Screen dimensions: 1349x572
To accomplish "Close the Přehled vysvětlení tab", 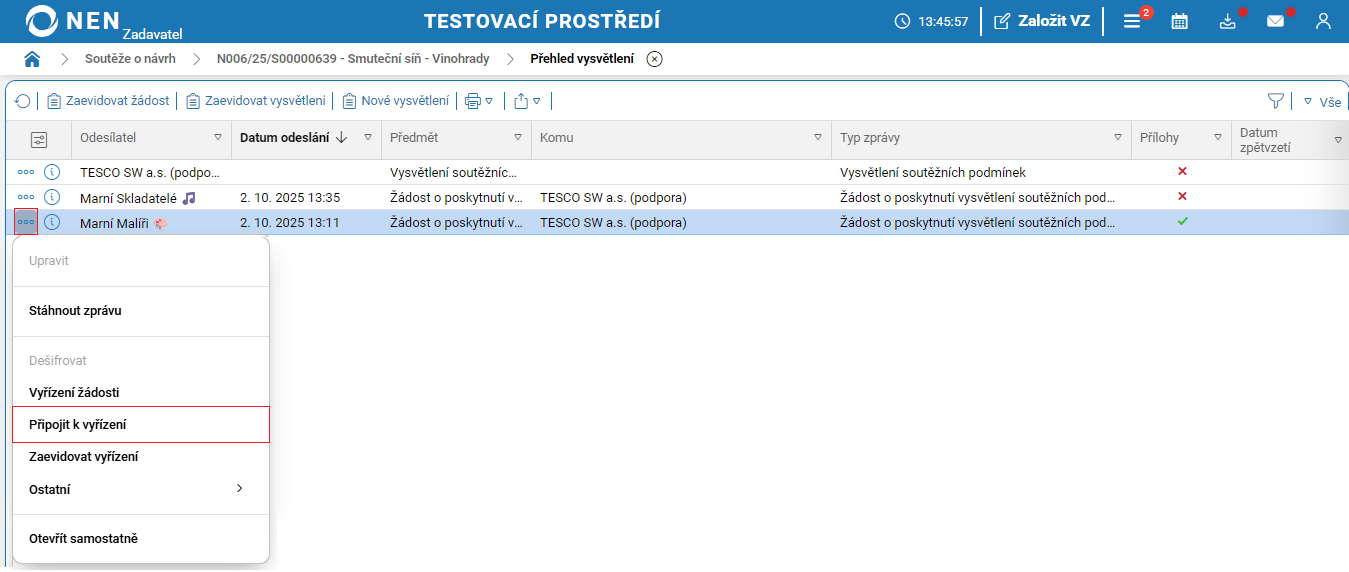I will pyautogui.click(x=654, y=59).
